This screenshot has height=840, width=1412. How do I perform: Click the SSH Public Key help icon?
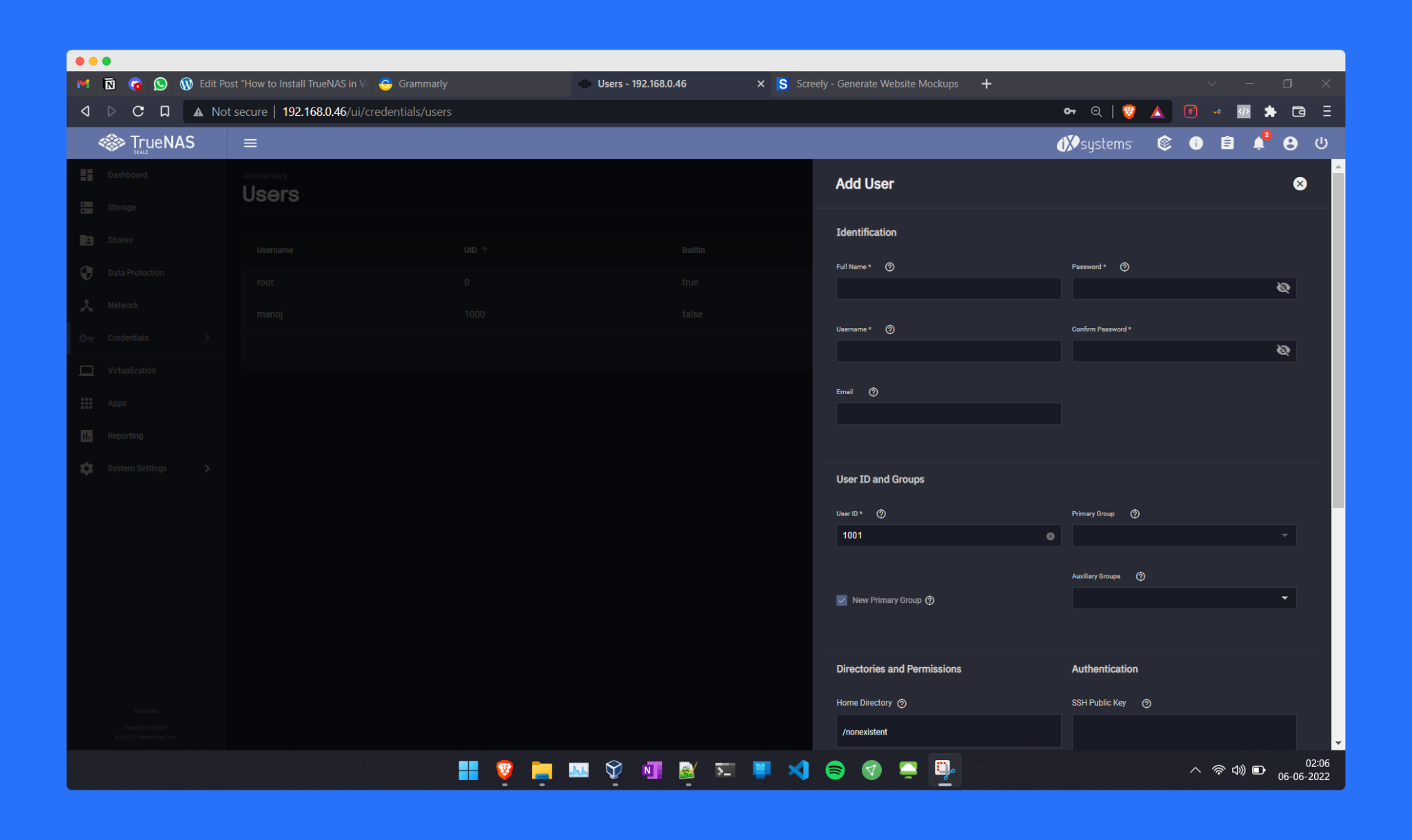click(1147, 704)
